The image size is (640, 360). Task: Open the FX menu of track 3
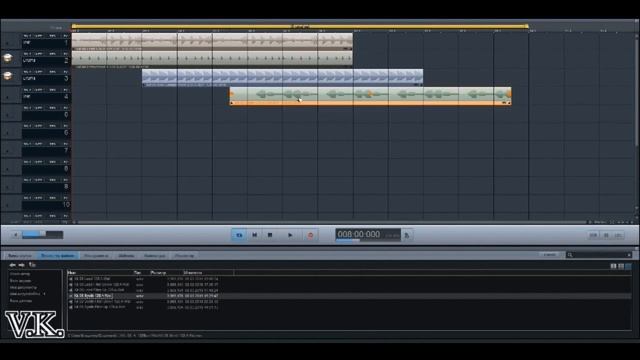[66, 72]
